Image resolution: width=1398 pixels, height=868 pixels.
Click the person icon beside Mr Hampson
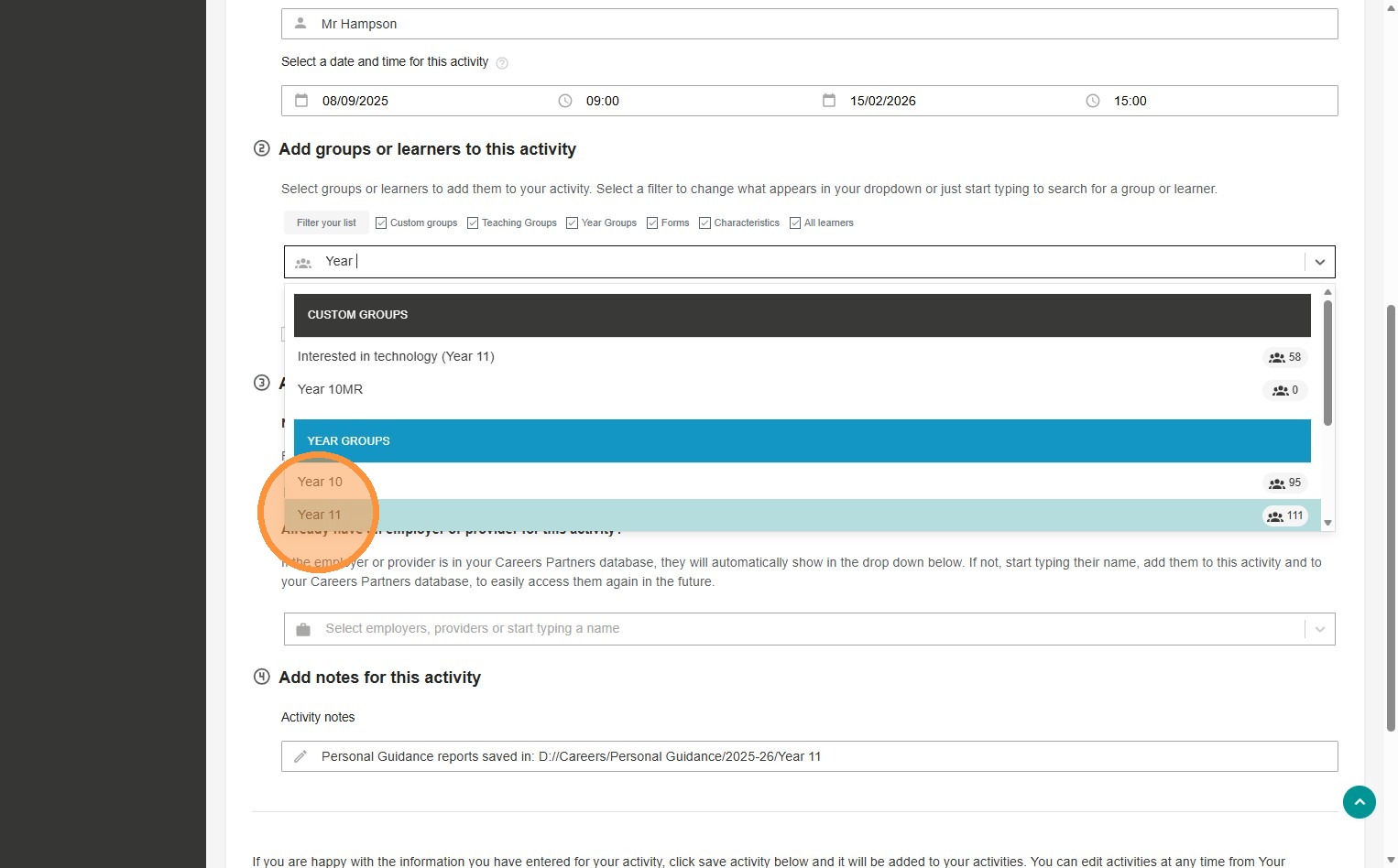click(x=300, y=24)
